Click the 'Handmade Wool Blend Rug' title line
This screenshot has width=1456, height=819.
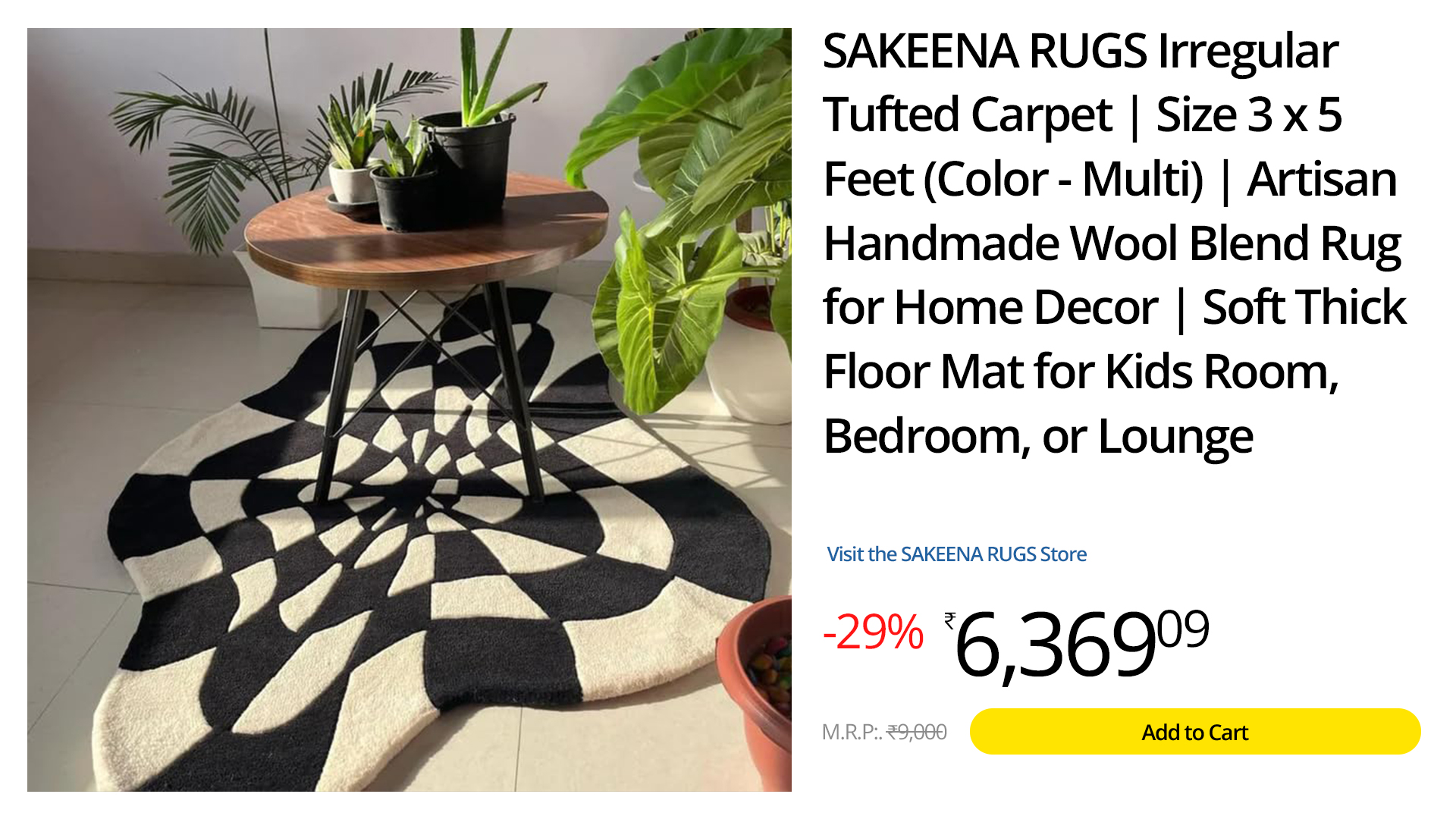[x=1112, y=244]
